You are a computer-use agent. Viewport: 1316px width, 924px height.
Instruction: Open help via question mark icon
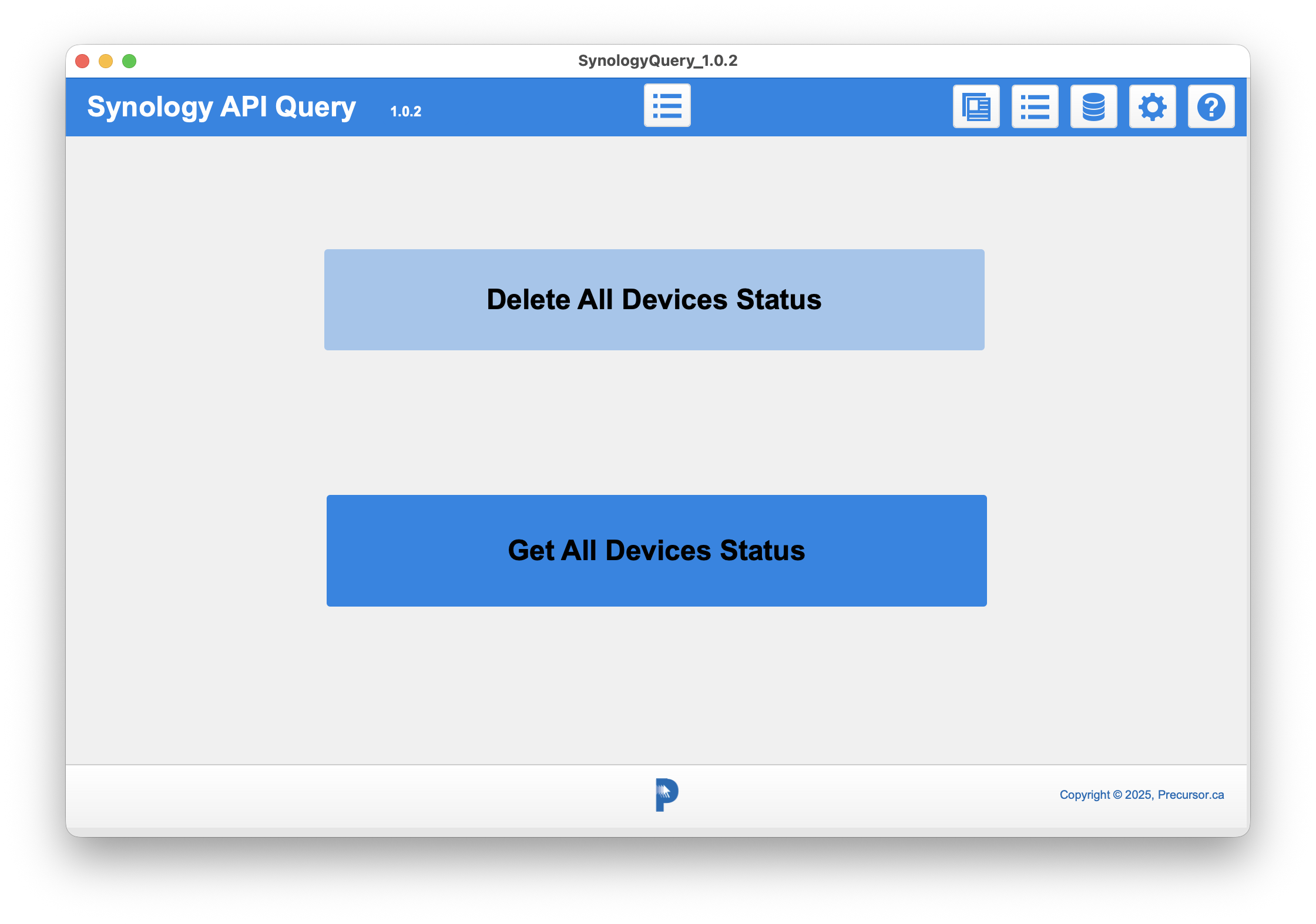pyautogui.click(x=1211, y=106)
